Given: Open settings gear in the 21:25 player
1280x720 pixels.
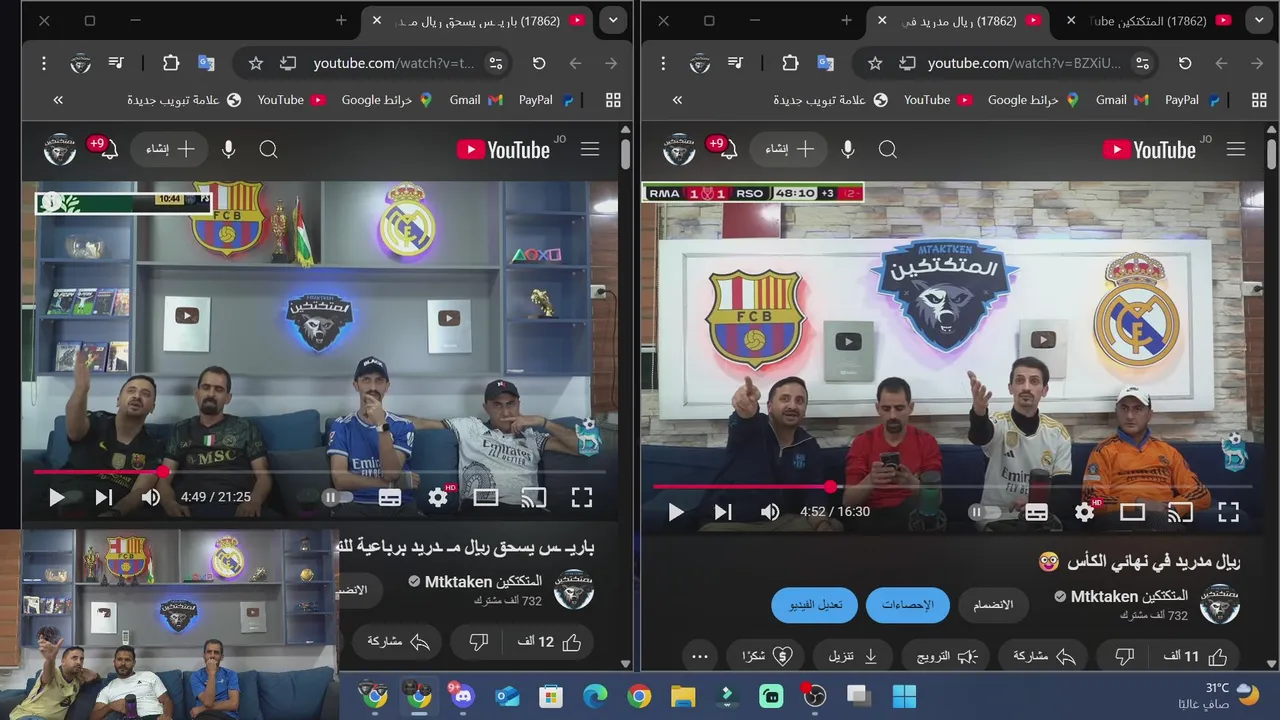Looking at the screenshot, I should pos(438,497).
